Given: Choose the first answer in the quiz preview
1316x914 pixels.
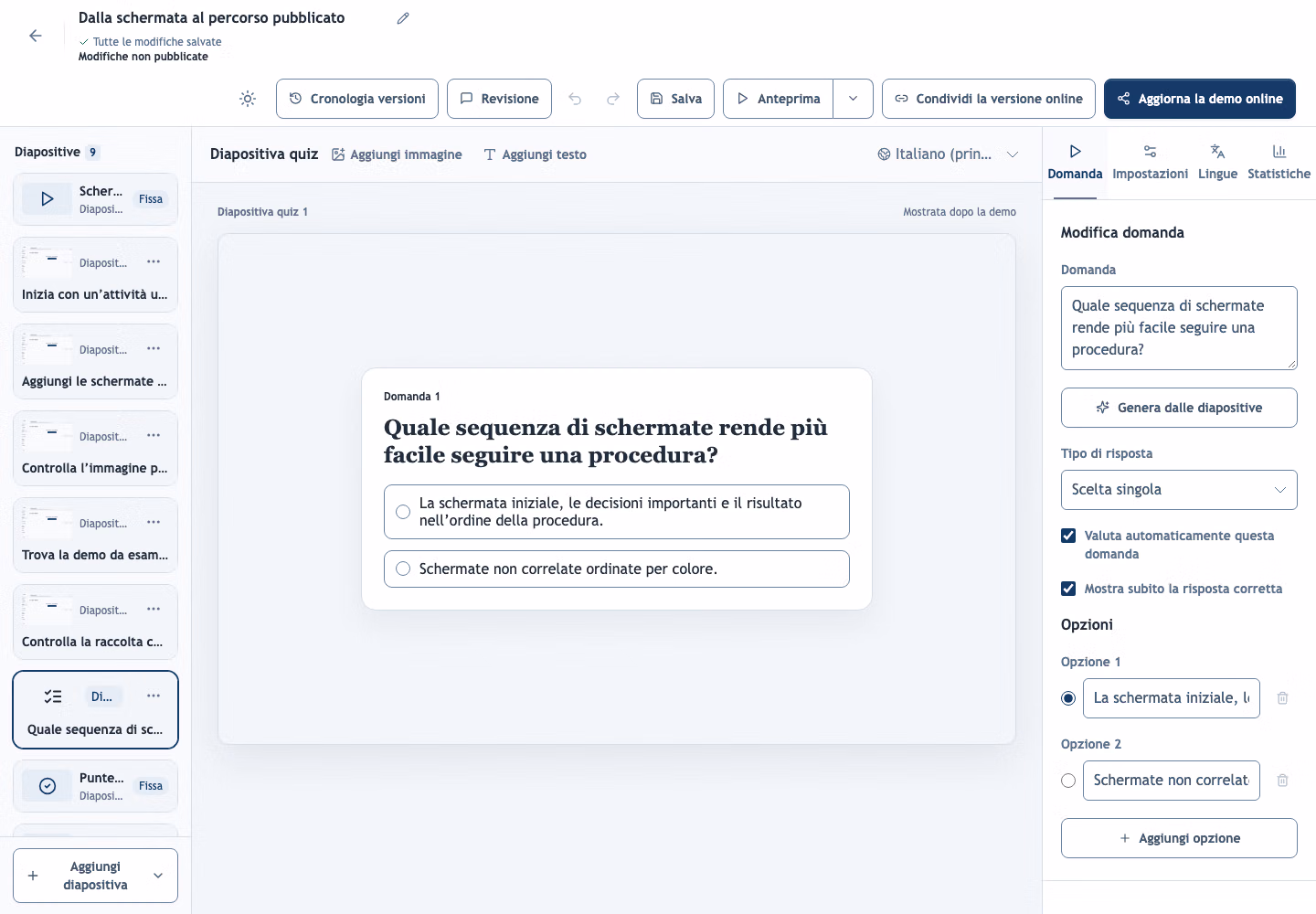Looking at the screenshot, I should 617,512.
